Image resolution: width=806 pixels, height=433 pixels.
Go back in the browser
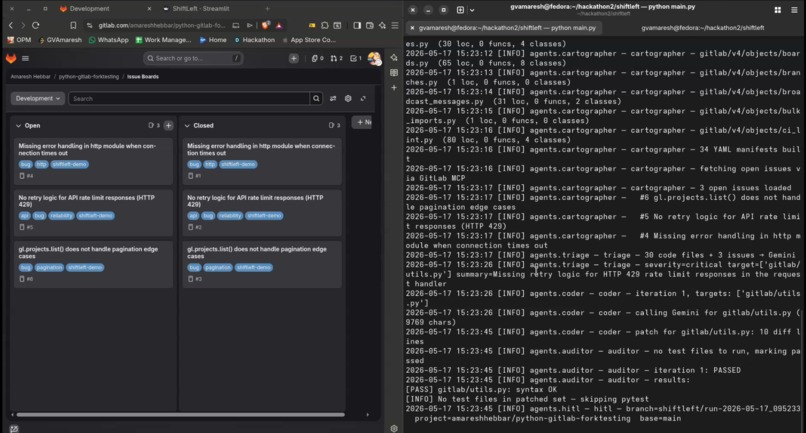(x=11, y=25)
